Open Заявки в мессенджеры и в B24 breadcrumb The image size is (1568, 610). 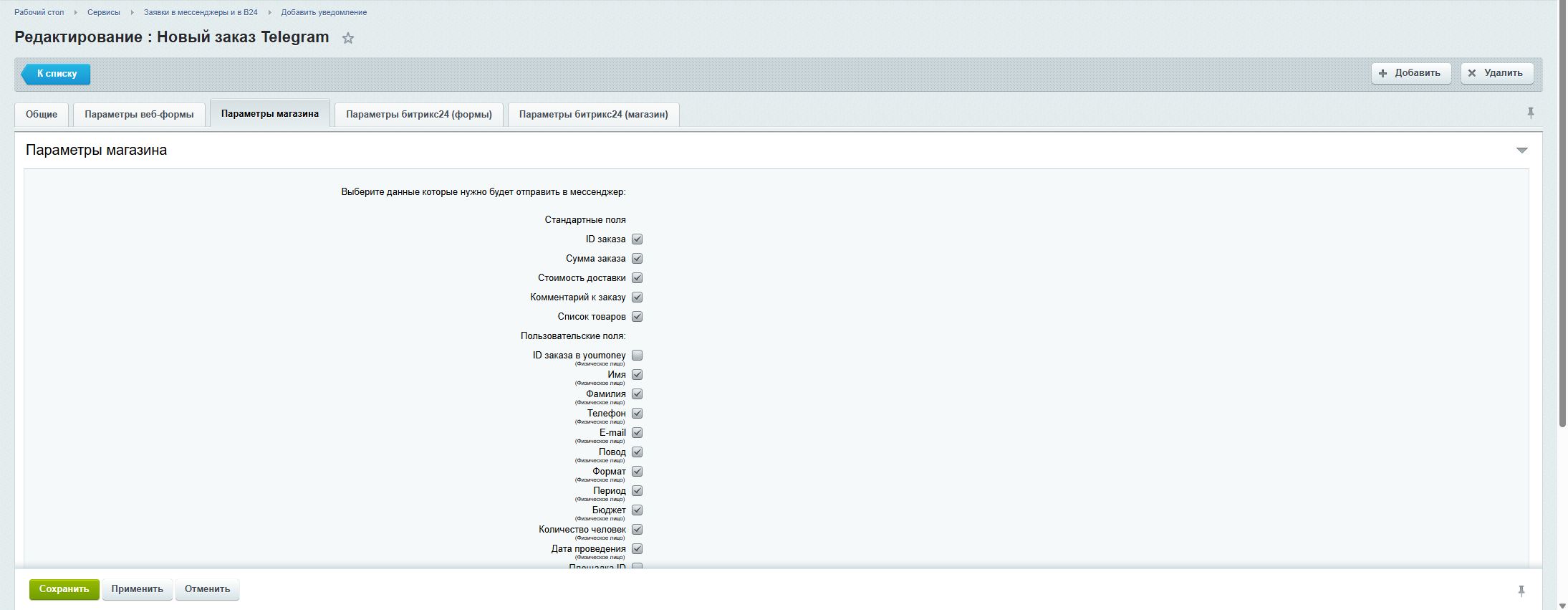[201, 12]
